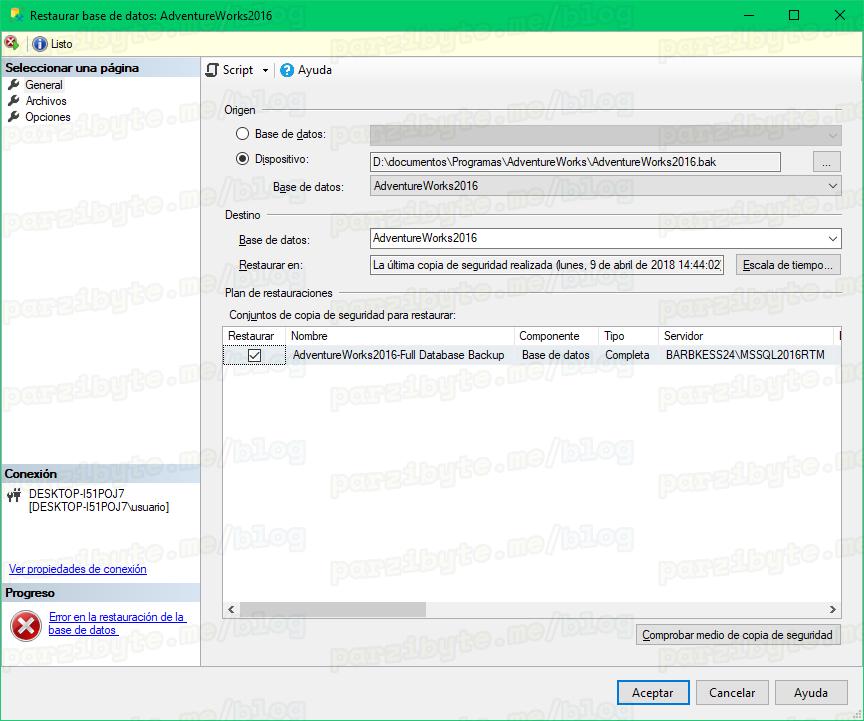Screen dimensions: 864x721
Task: Click the Componente column header
Action: pos(557,336)
